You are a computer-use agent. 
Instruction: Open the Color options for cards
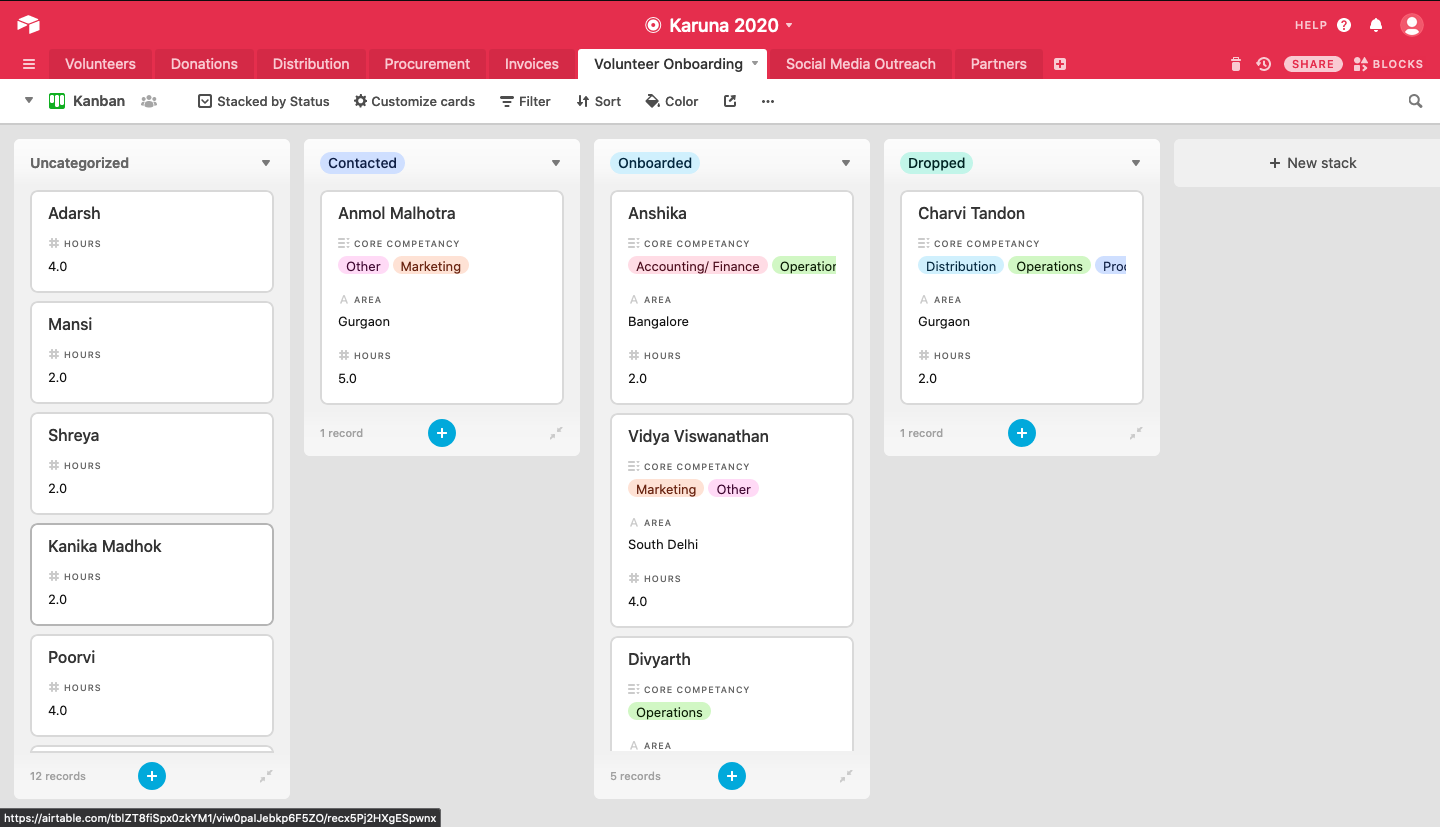[x=672, y=101]
